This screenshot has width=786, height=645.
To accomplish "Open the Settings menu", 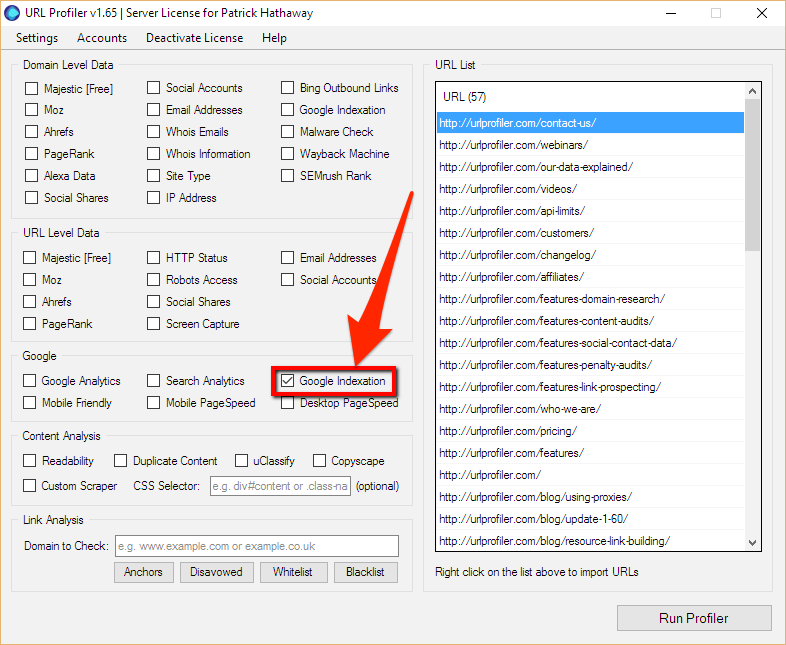I will [37, 38].
